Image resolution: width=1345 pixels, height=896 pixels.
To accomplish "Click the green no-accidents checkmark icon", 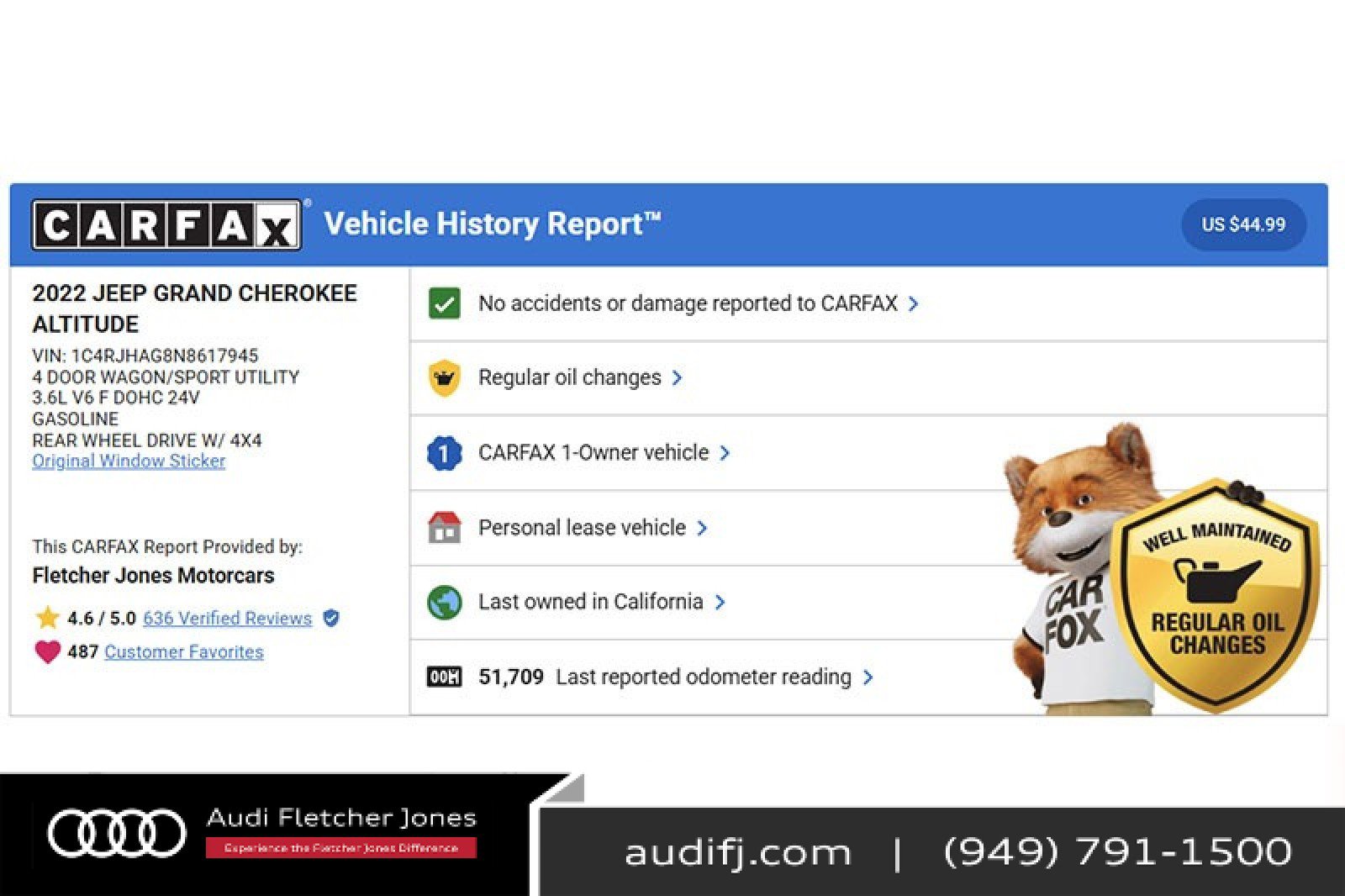I will [443, 304].
